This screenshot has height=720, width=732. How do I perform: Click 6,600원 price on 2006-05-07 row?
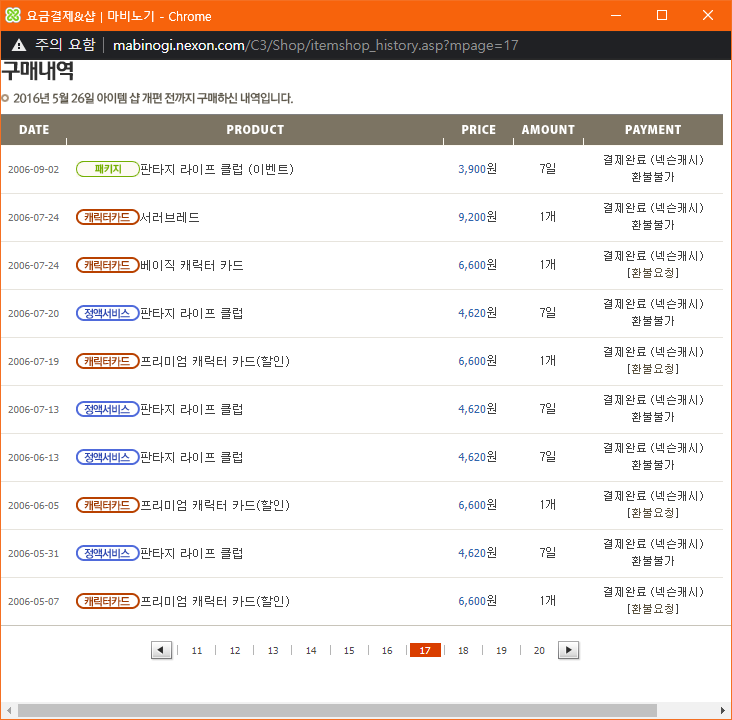pyautogui.click(x=477, y=600)
